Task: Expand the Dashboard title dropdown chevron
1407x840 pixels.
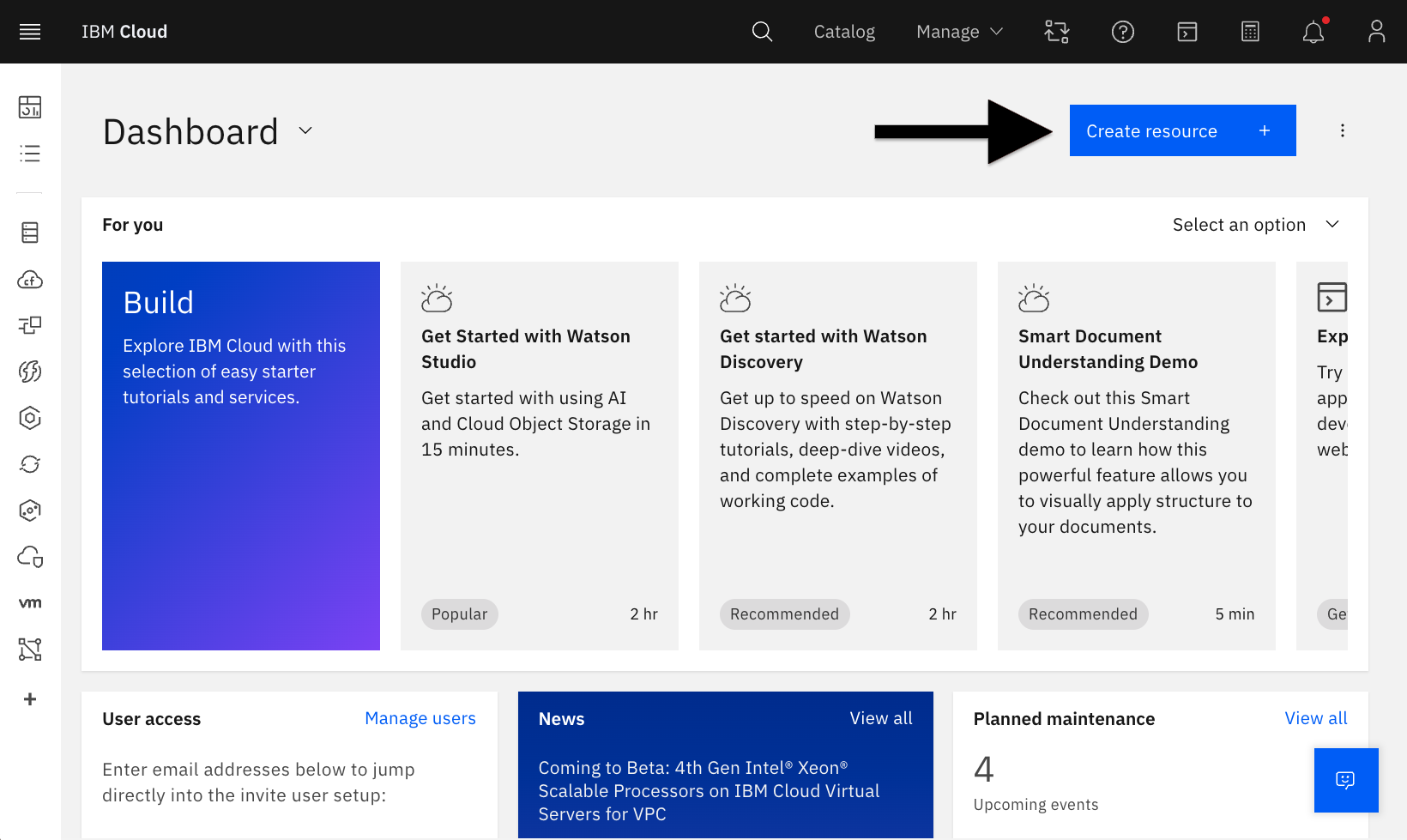Action: 305,130
